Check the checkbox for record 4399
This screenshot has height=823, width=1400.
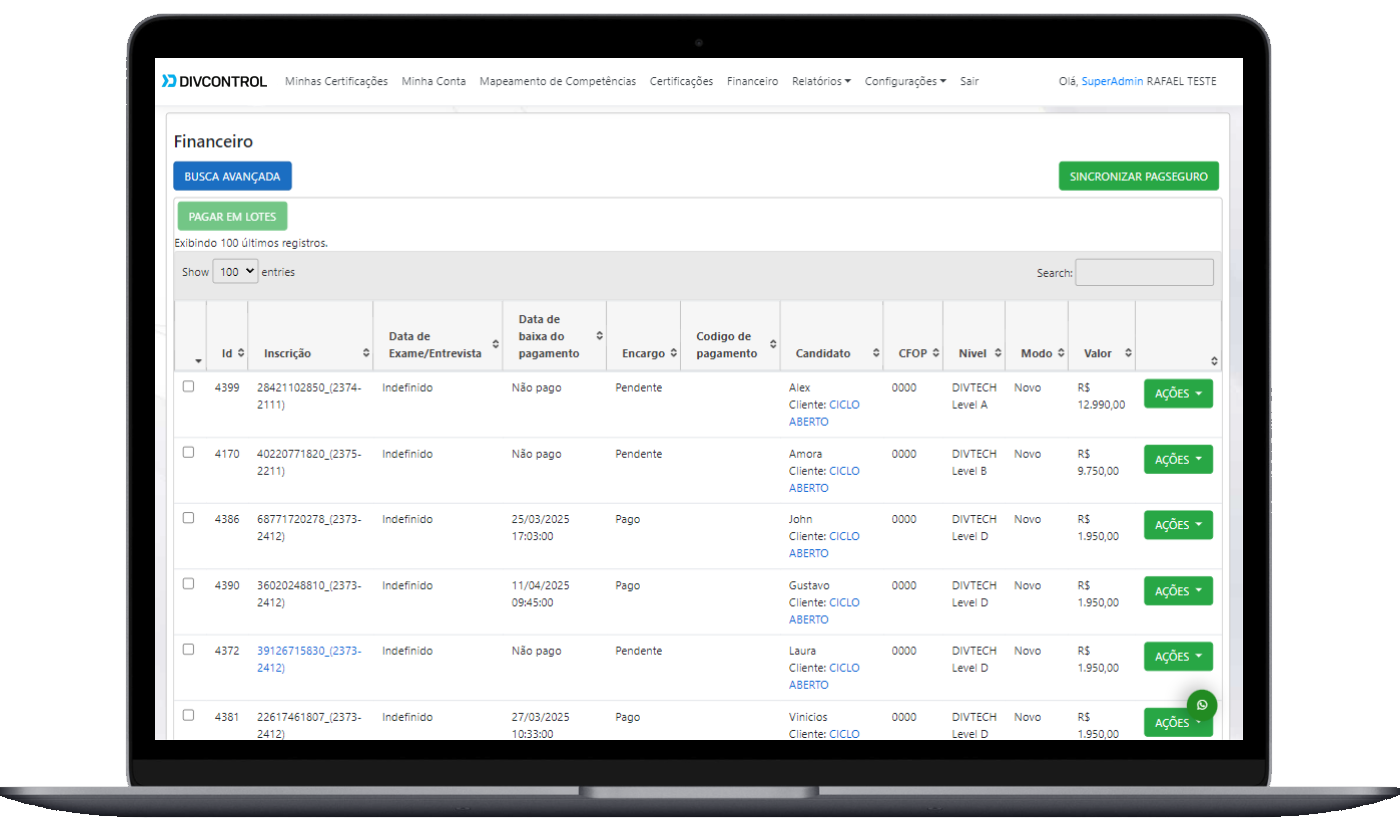click(x=188, y=387)
